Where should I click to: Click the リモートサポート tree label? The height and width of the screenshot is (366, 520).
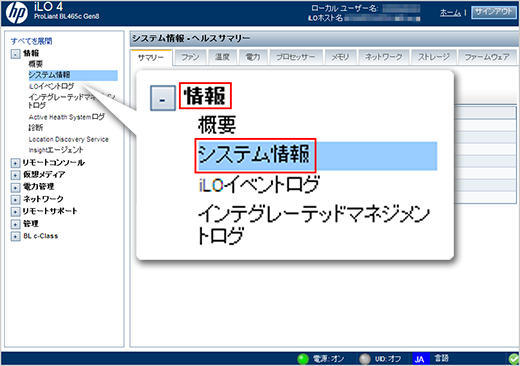pyautogui.click(x=50, y=211)
